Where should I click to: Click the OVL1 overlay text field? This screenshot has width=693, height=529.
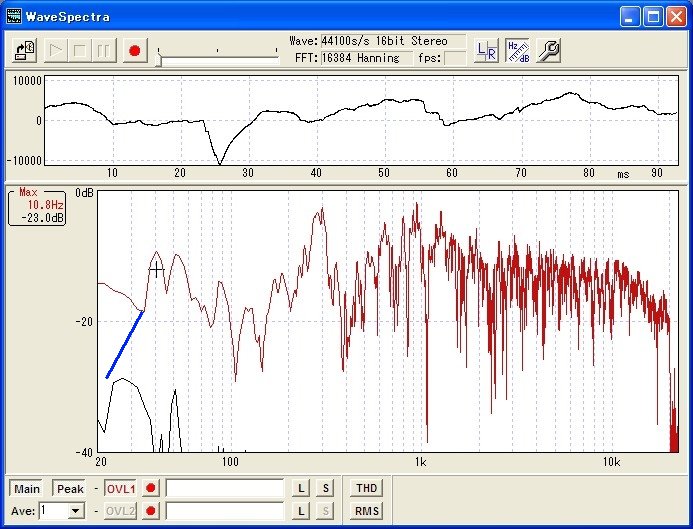pyautogui.click(x=224, y=488)
